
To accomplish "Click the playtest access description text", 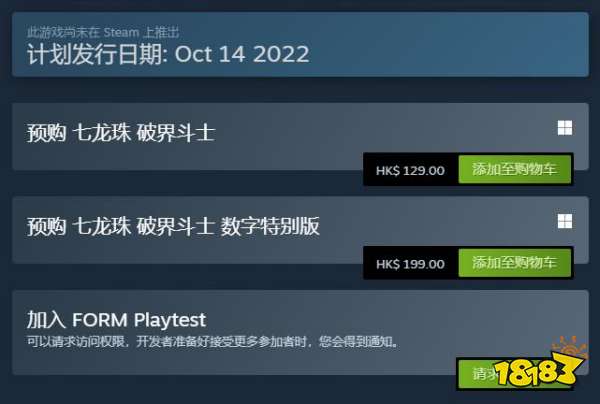I will tap(212, 341).
